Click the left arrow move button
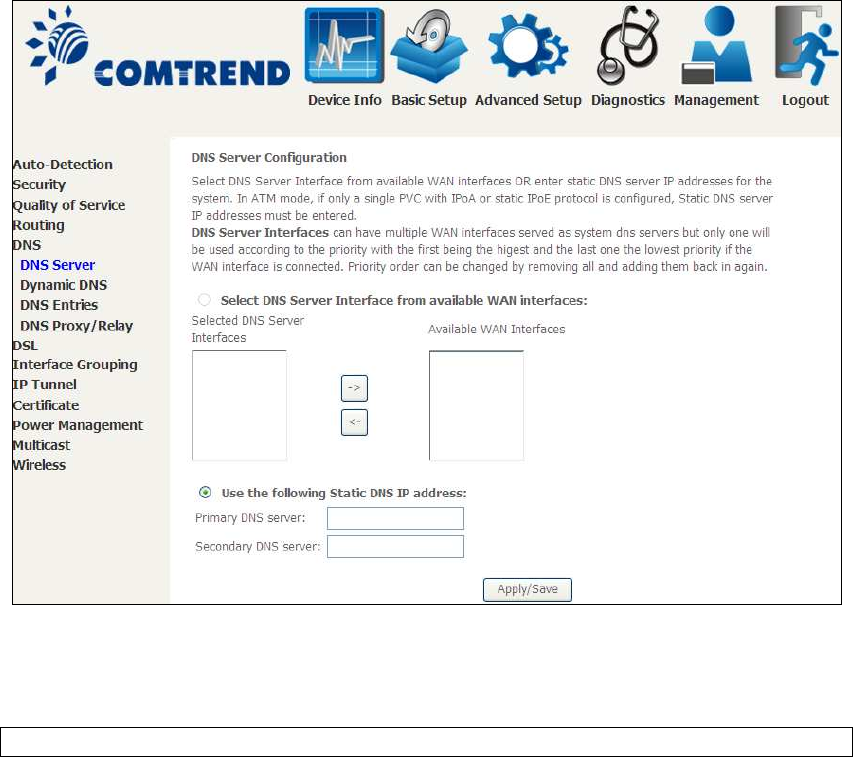The width and height of the screenshot is (853, 757). [354, 423]
